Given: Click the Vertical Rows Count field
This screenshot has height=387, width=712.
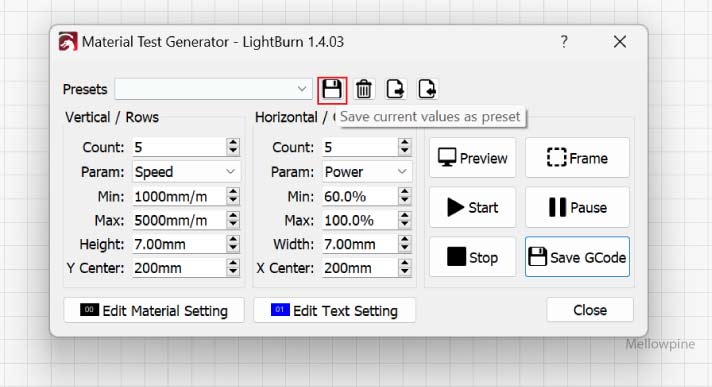Looking at the screenshot, I should [x=179, y=147].
